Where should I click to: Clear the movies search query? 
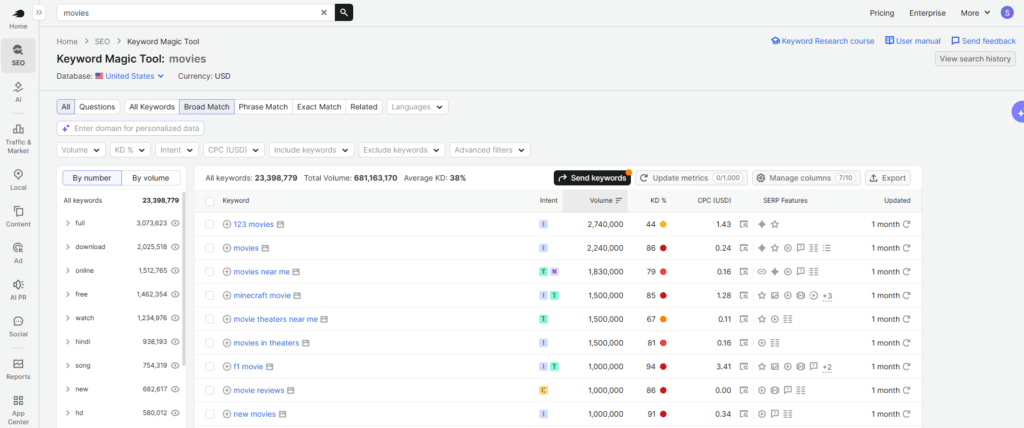[324, 12]
